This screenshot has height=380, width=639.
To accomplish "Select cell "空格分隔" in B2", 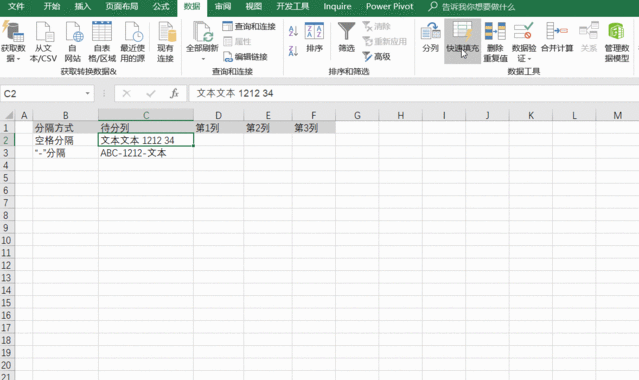I will pos(65,140).
